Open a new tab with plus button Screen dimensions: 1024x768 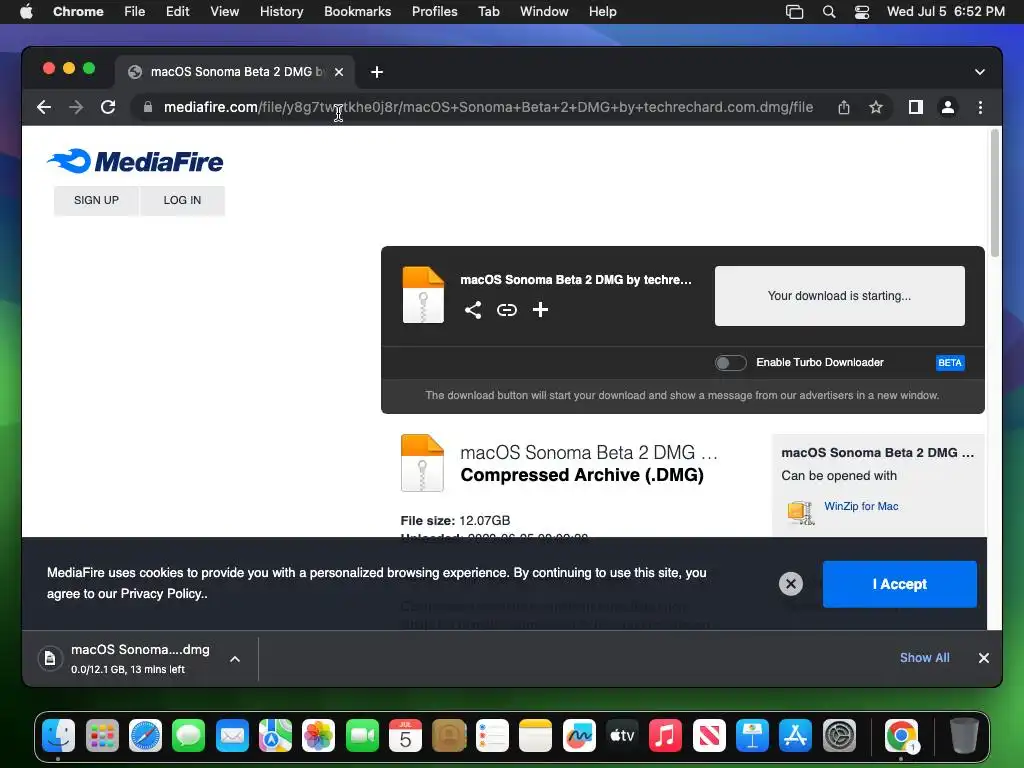[377, 72]
